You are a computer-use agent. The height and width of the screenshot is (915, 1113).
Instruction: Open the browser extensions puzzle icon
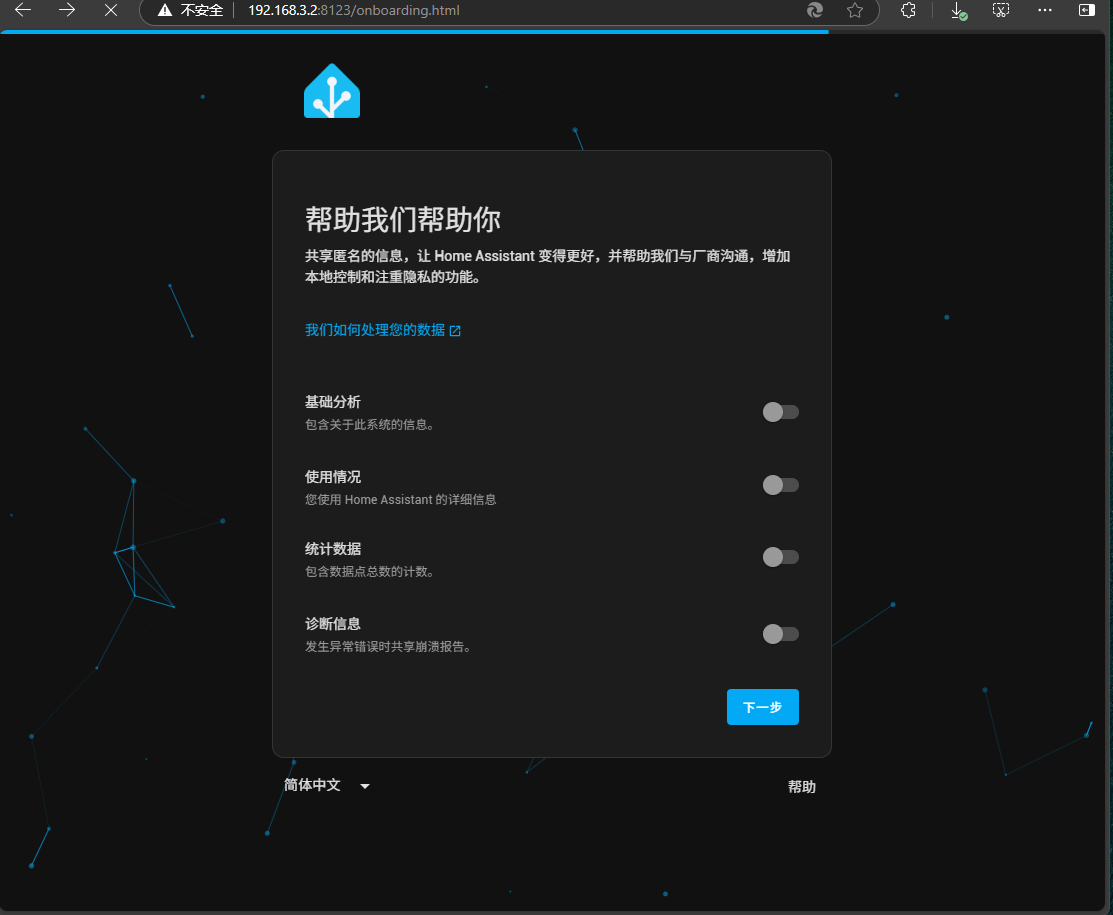click(908, 10)
